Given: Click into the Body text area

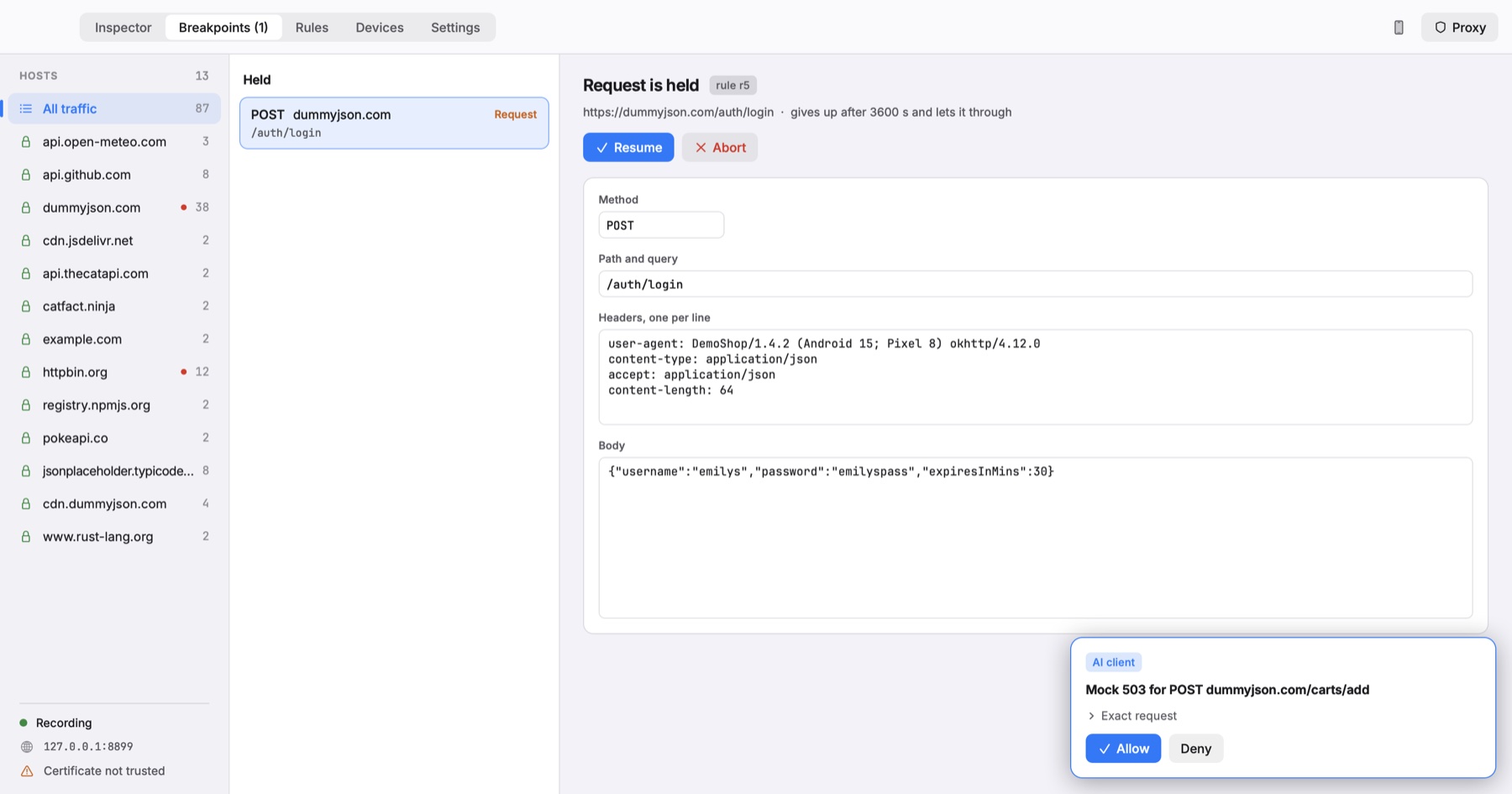Looking at the screenshot, I should click(1035, 538).
